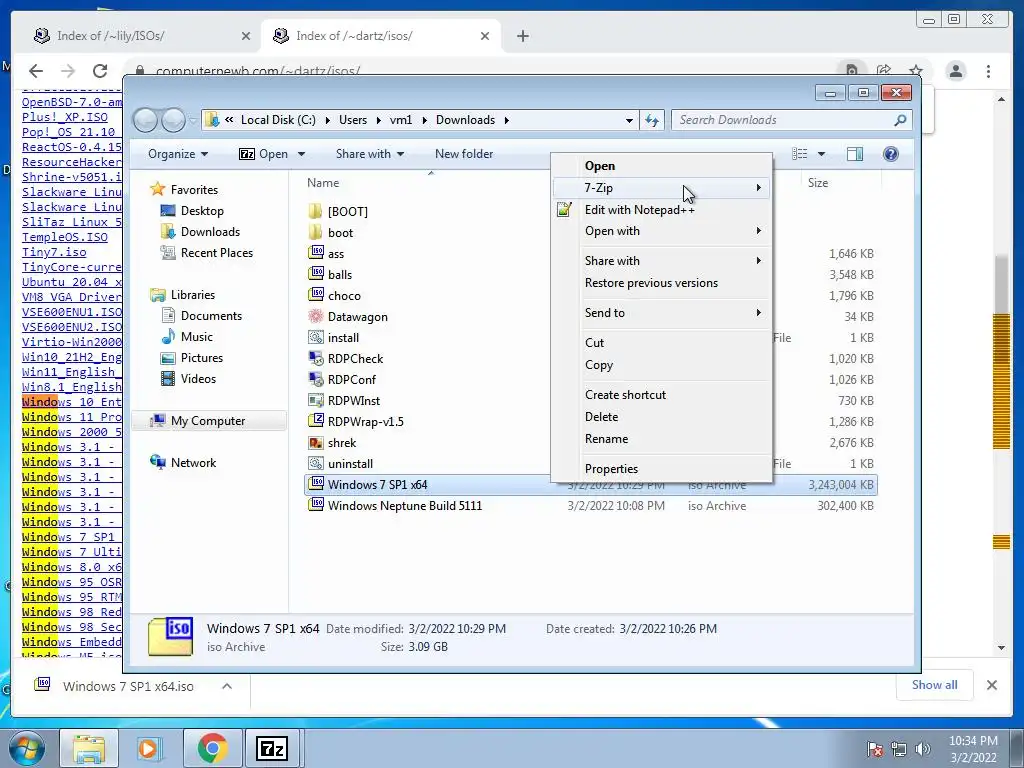Screen dimensions: 1024x768
Task: Click Local Disk (C:) breadcrumb
Action: click(x=278, y=120)
